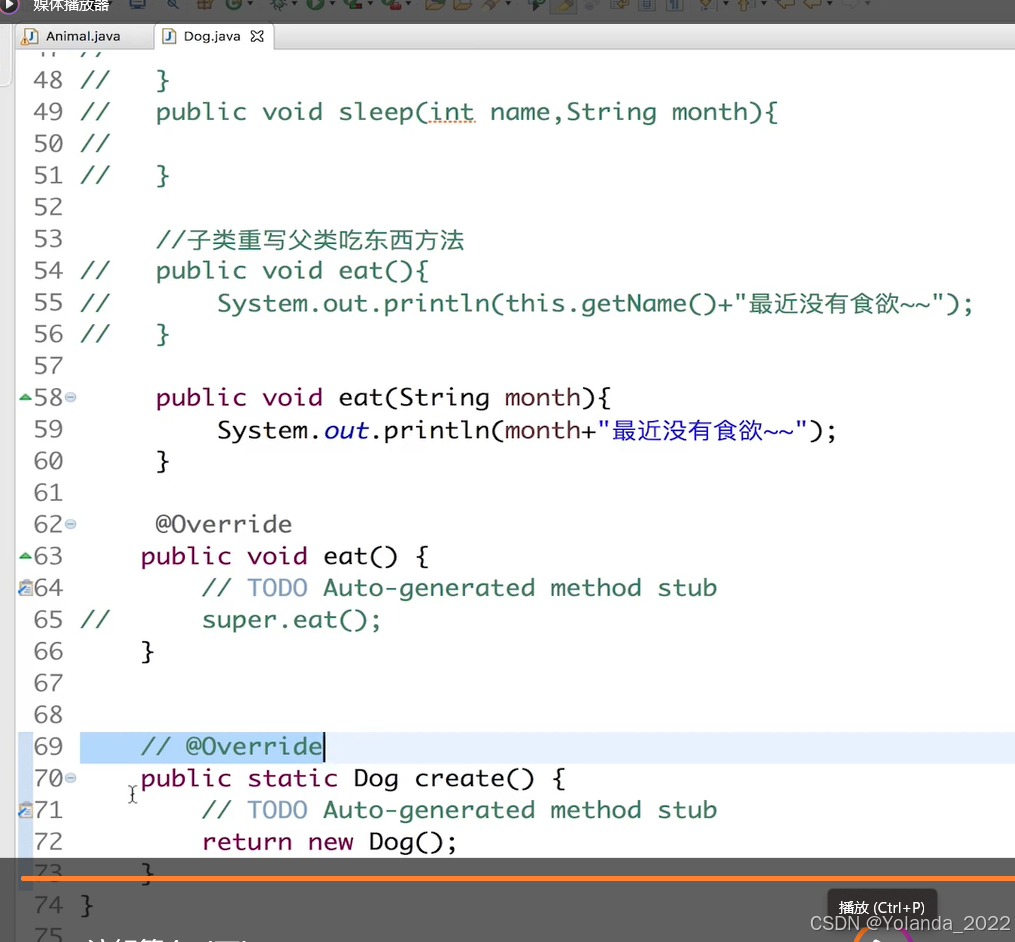Click the '@Override' annotation on line 62
The width and height of the screenshot is (1015, 942).
pos(223,524)
